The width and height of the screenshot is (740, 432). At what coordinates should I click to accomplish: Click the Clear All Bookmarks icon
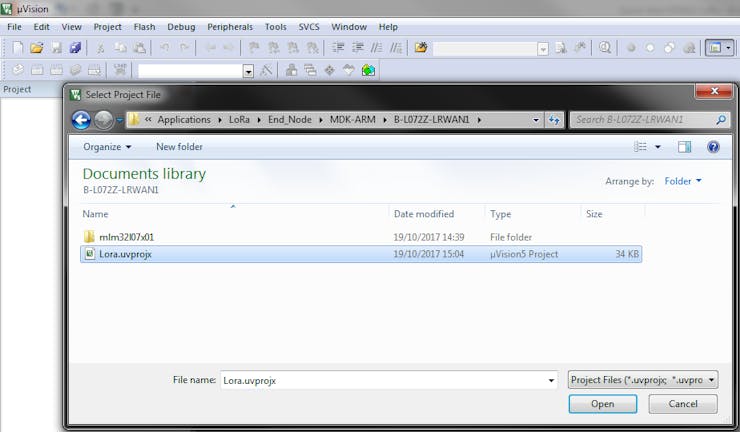tap(312, 48)
